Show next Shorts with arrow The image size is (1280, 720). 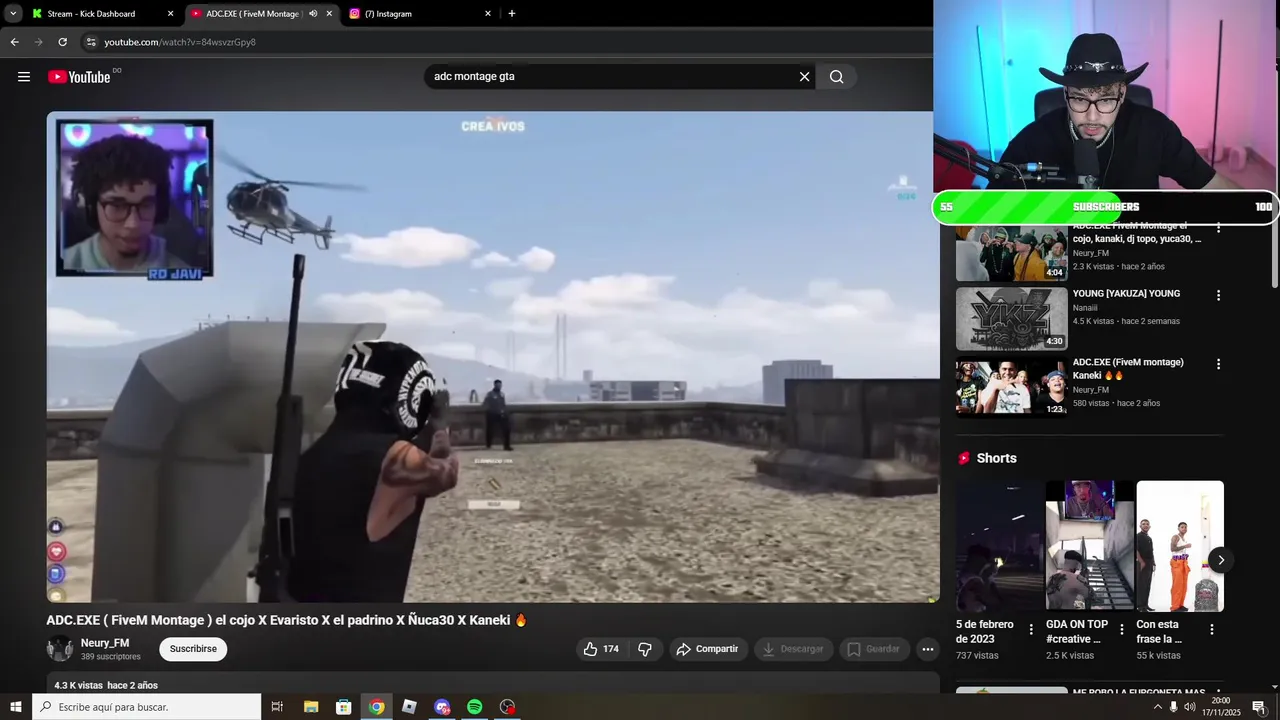coord(1220,560)
